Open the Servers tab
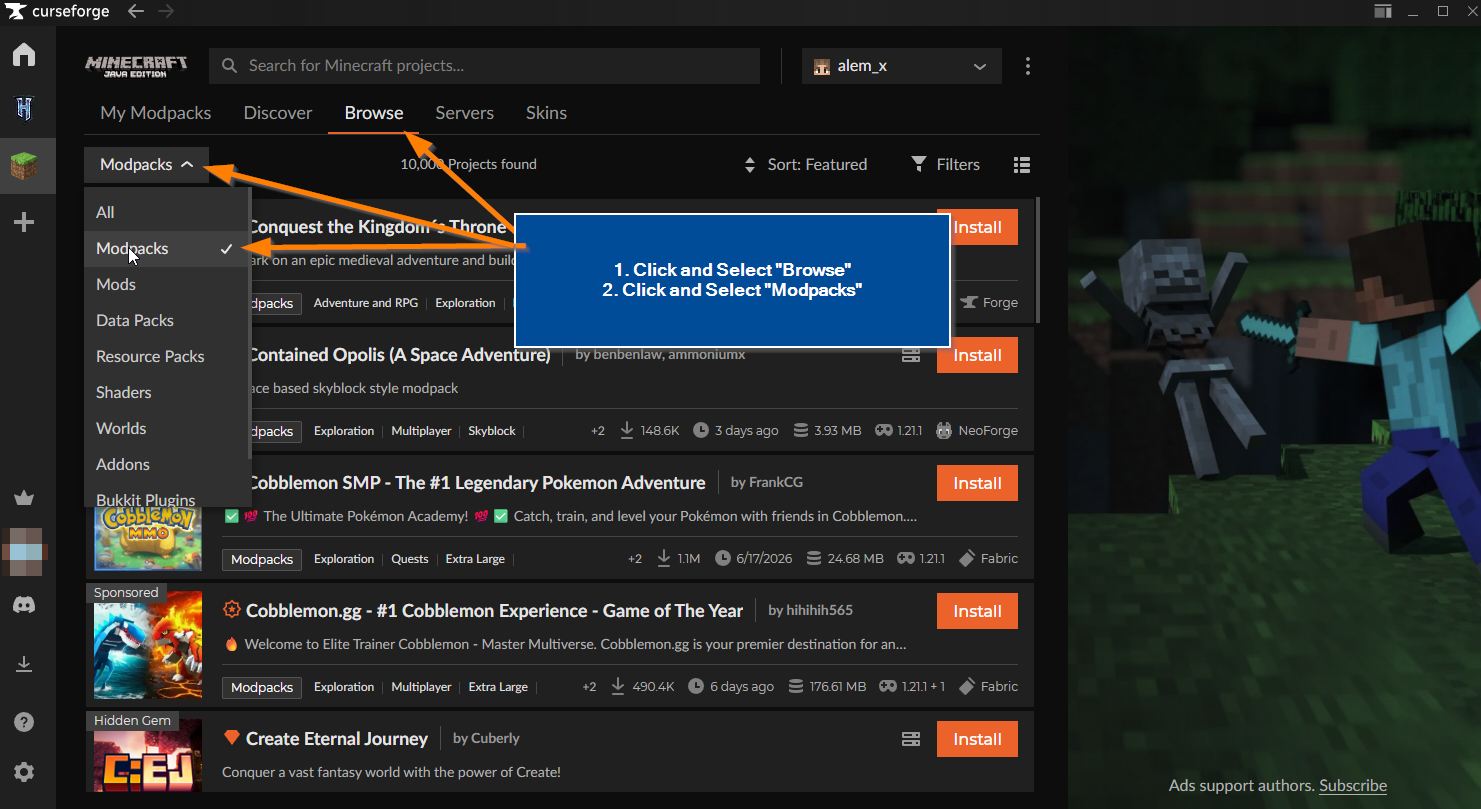This screenshot has height=809, width=1481. (464, 113)
